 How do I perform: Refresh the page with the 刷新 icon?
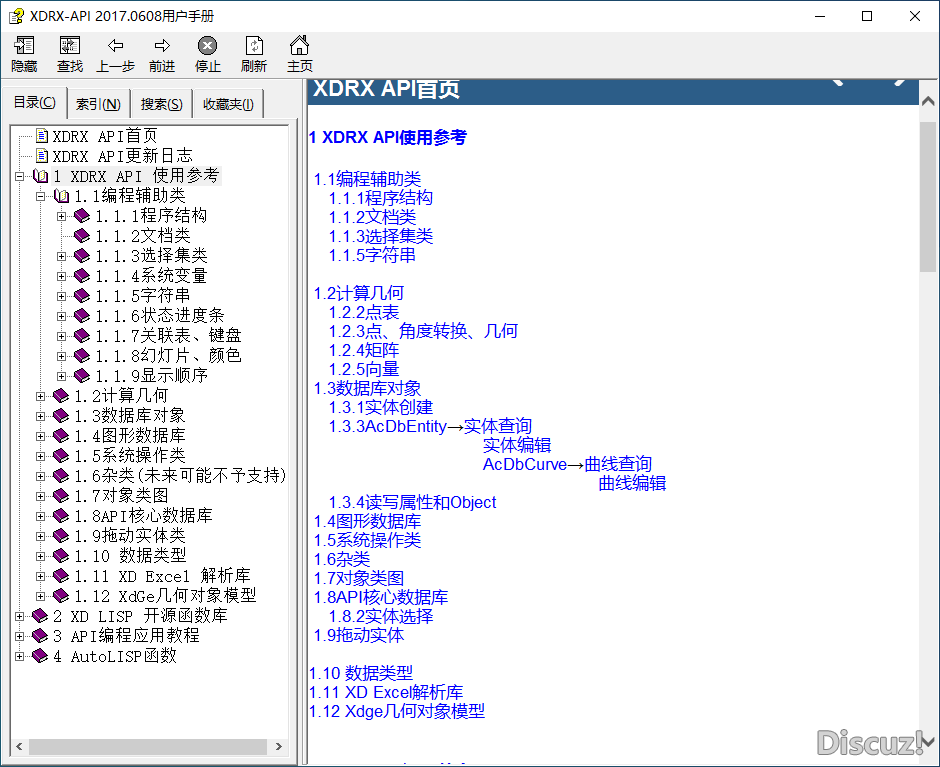254,54
